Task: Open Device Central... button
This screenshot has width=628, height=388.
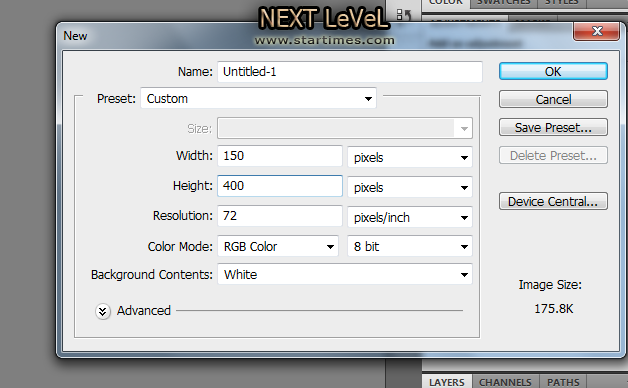Action: pos(553,201)
